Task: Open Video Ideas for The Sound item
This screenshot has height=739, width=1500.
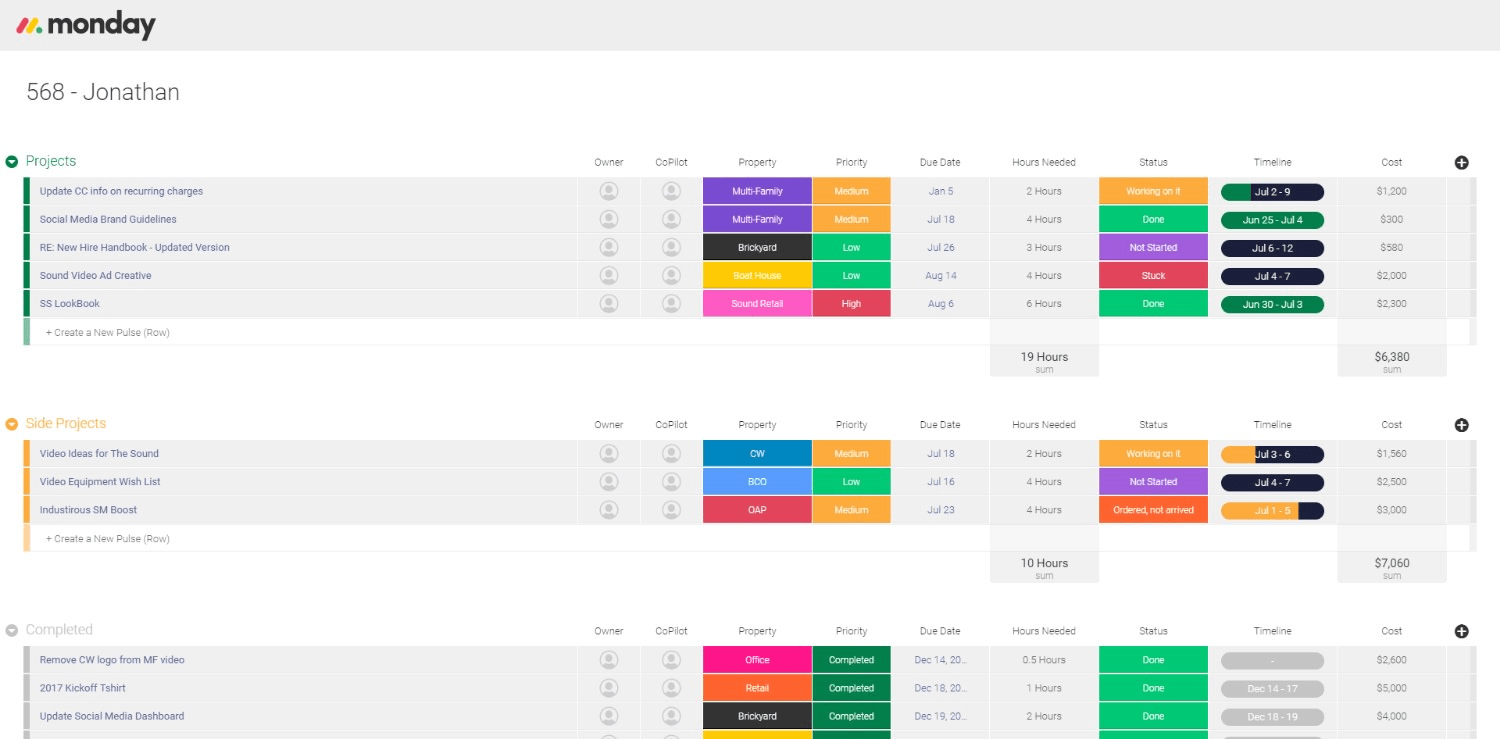Action: tap(99, 454)
